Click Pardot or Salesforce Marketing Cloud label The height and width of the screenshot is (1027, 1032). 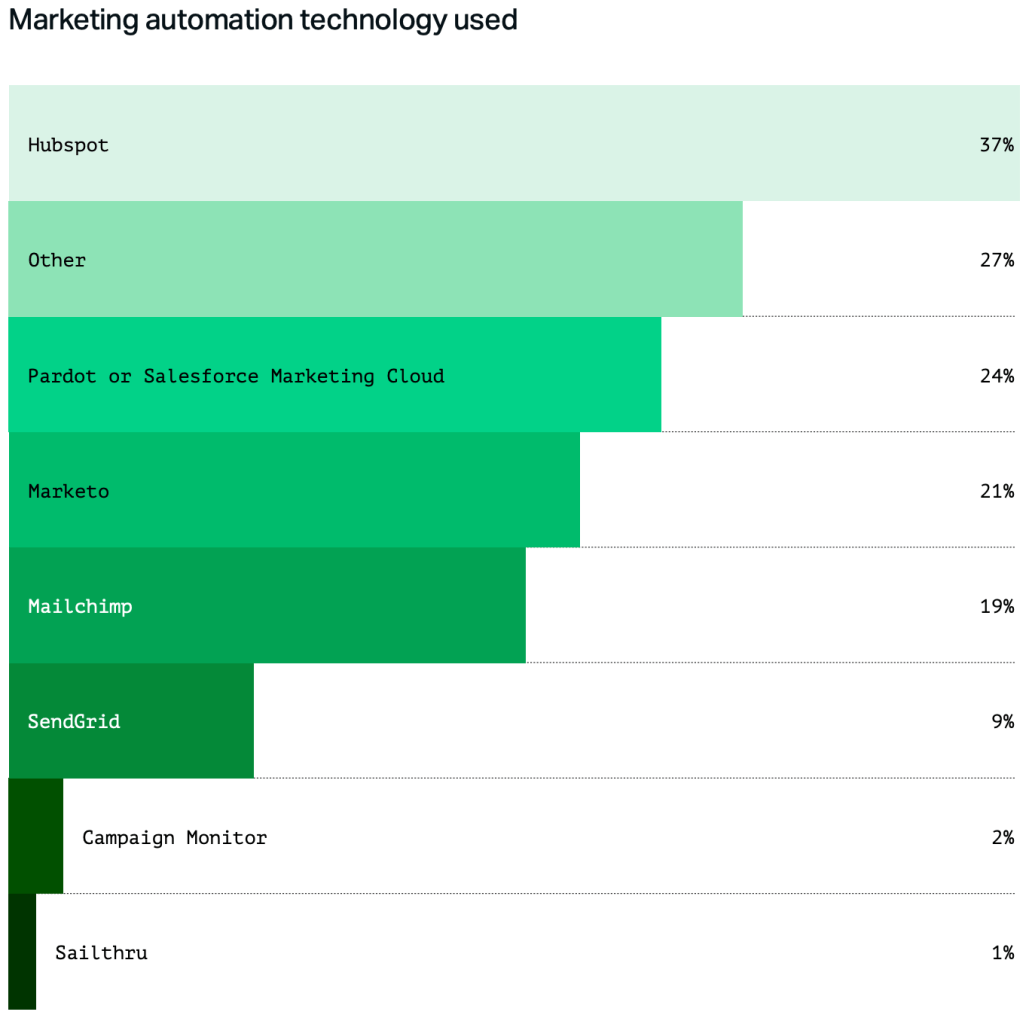[x=236, y=376]
